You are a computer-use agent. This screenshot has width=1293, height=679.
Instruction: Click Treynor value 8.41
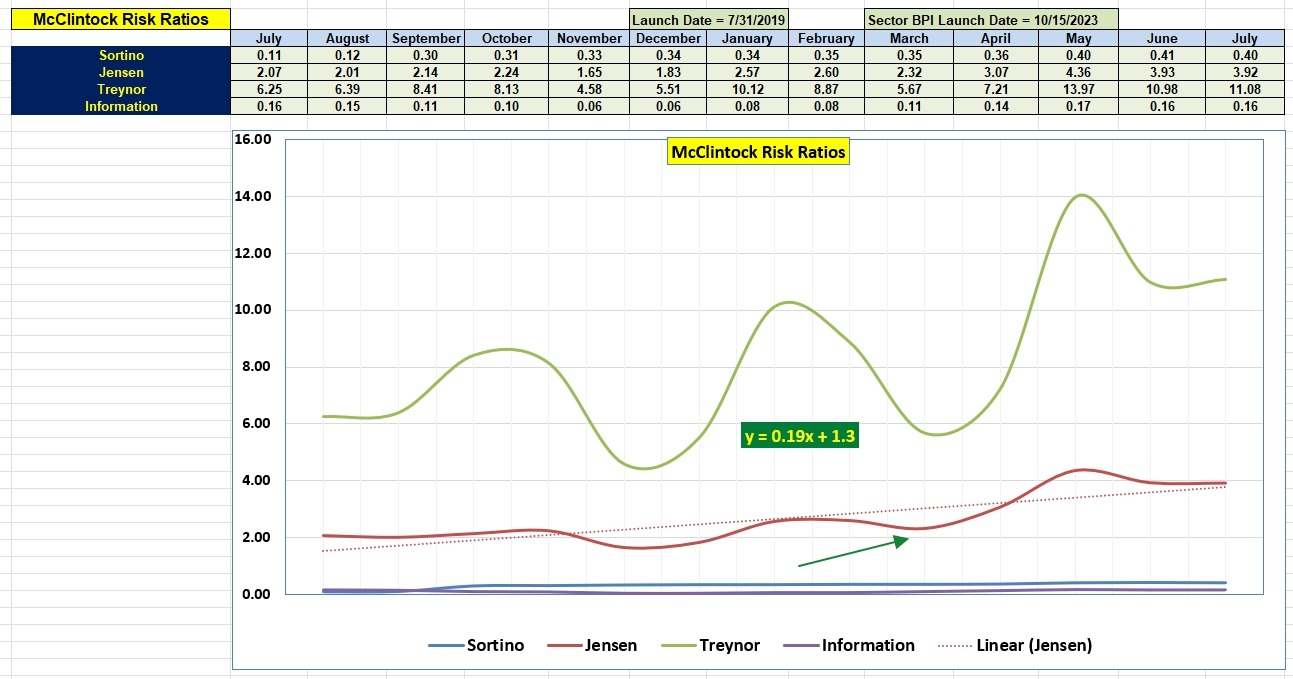click(x=426, y=89)
